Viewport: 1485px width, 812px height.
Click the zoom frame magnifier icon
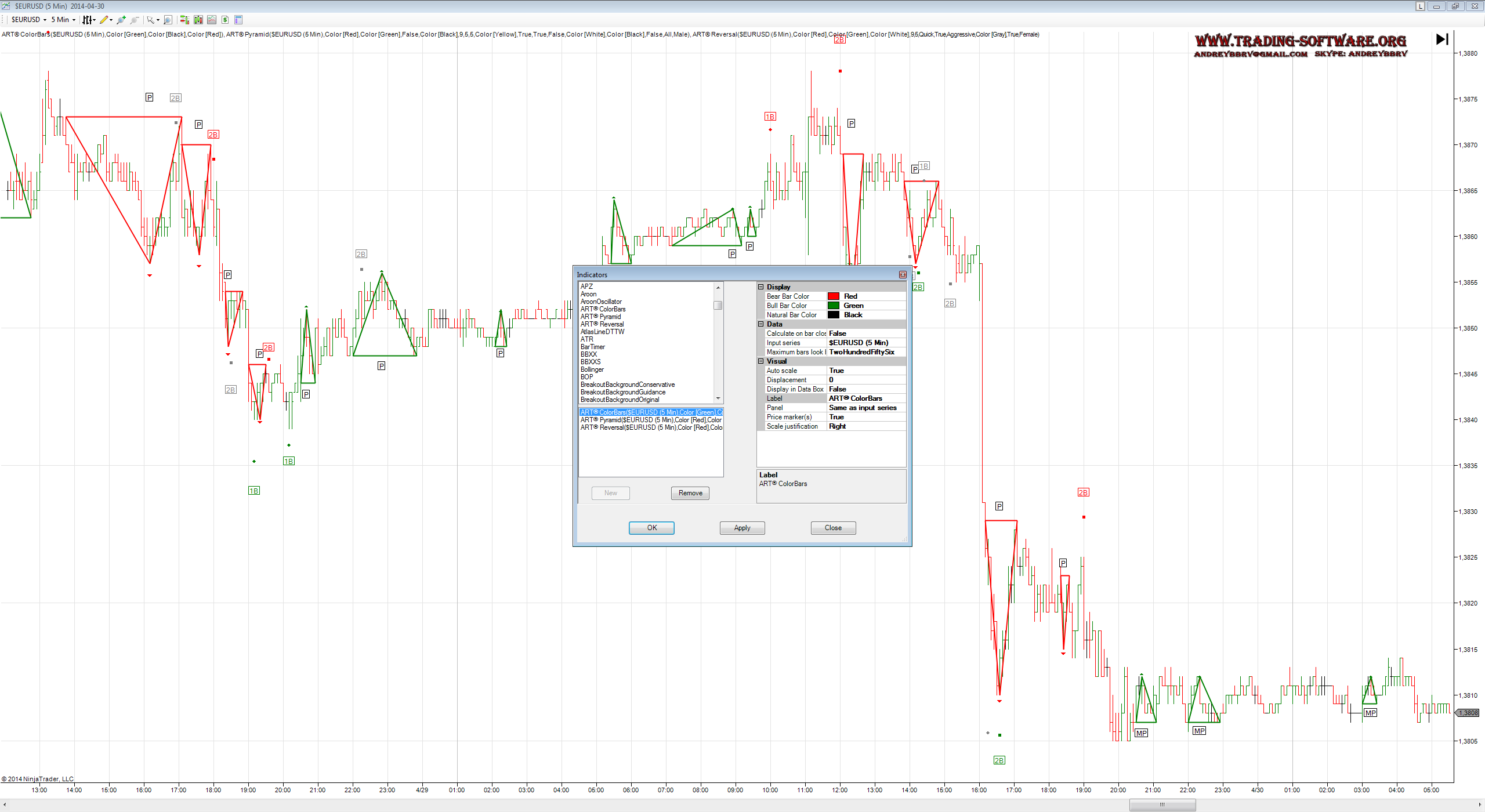pyautogui.click(x=168, y=20)
